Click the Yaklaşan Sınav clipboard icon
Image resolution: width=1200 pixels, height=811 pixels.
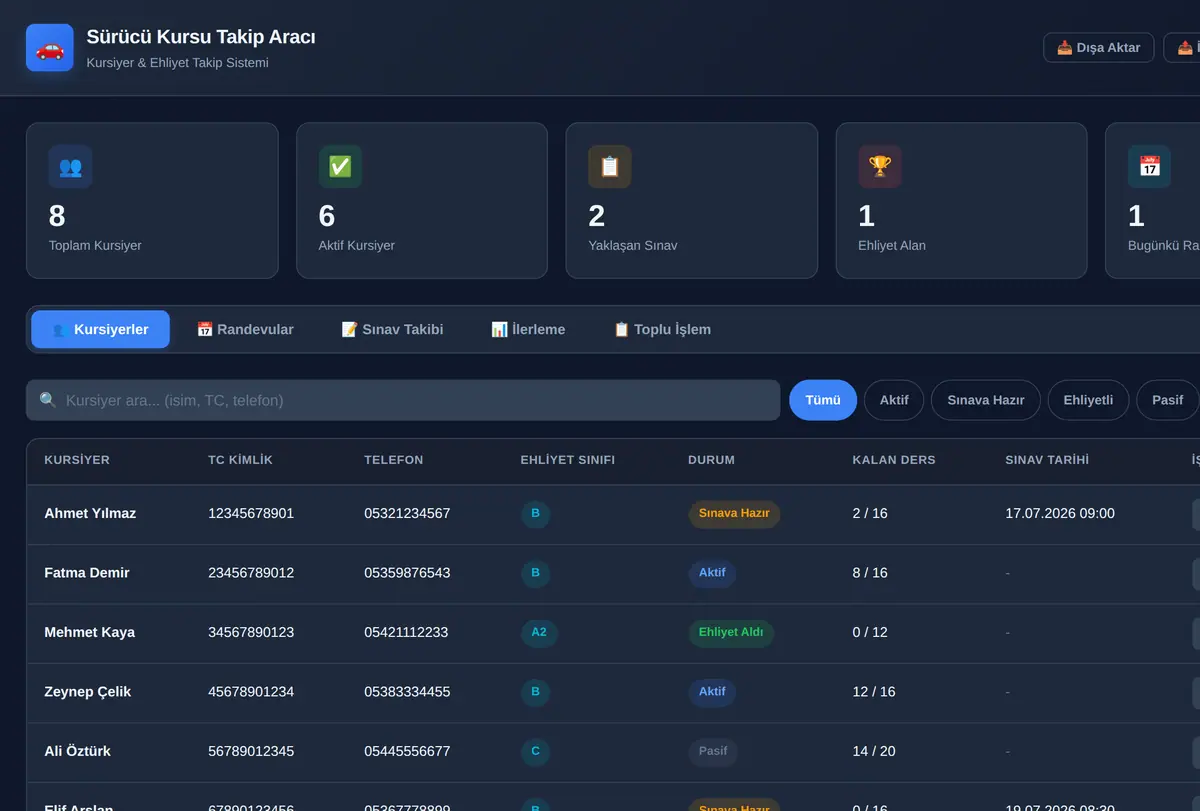[x=610, y=167]
